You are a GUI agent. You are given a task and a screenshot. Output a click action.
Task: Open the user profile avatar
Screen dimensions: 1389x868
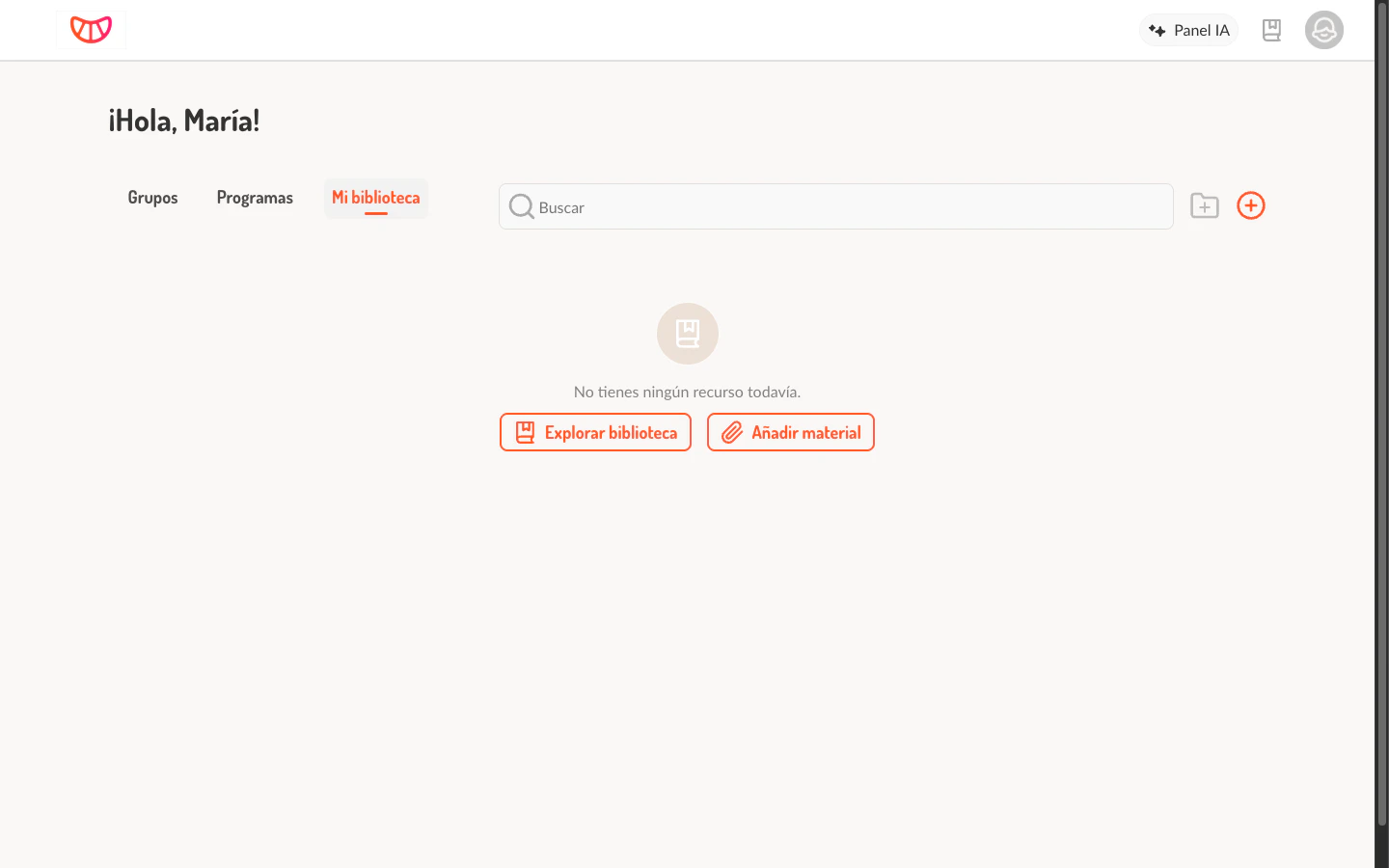pyautogui.click(x=1324, y=30)
